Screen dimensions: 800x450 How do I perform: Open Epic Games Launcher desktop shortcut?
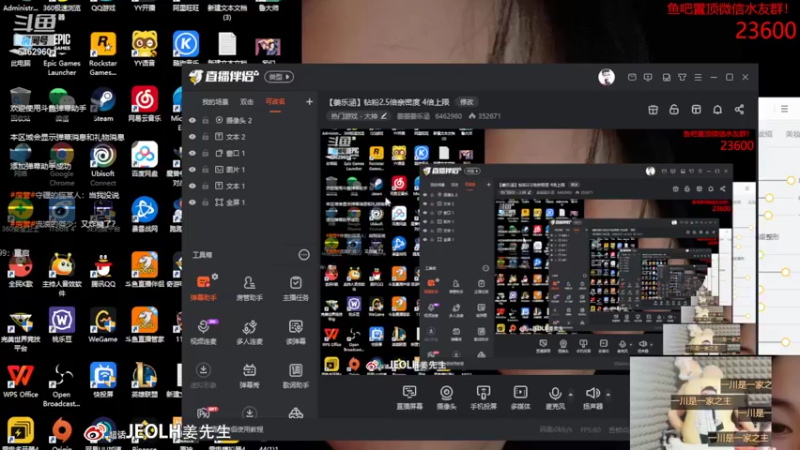tap(62, 55)
